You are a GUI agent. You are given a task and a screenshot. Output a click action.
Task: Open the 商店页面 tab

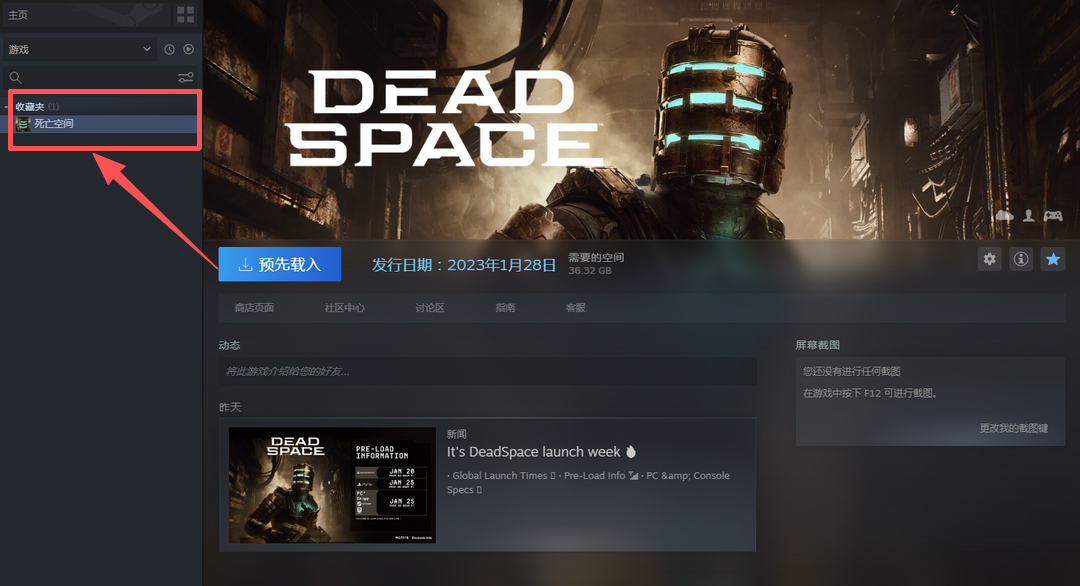(254, 308)
